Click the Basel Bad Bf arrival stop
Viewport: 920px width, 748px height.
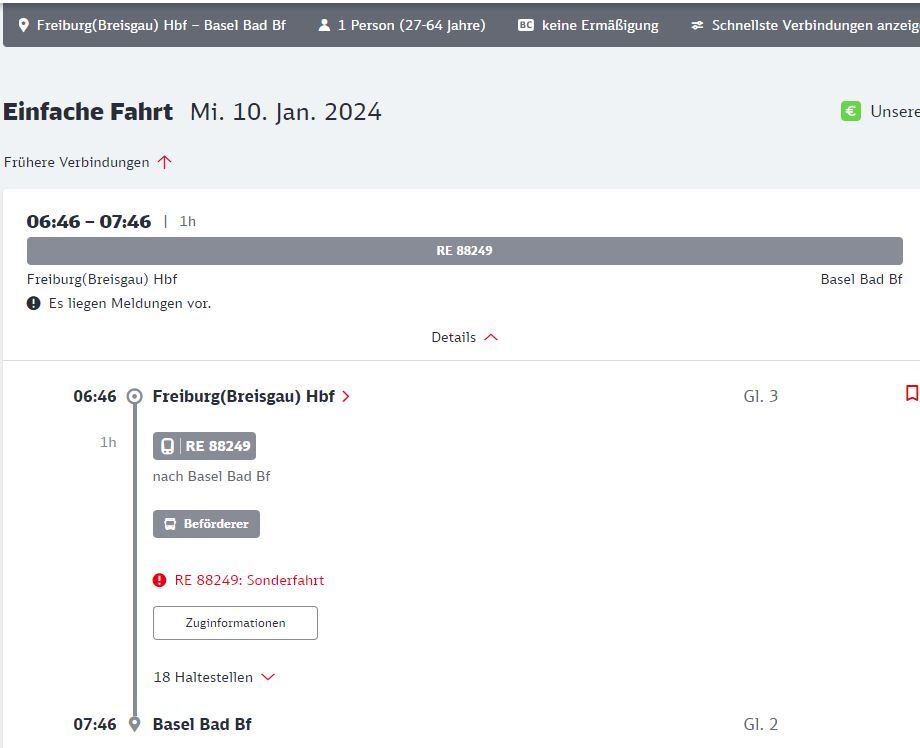pos(202,724)
